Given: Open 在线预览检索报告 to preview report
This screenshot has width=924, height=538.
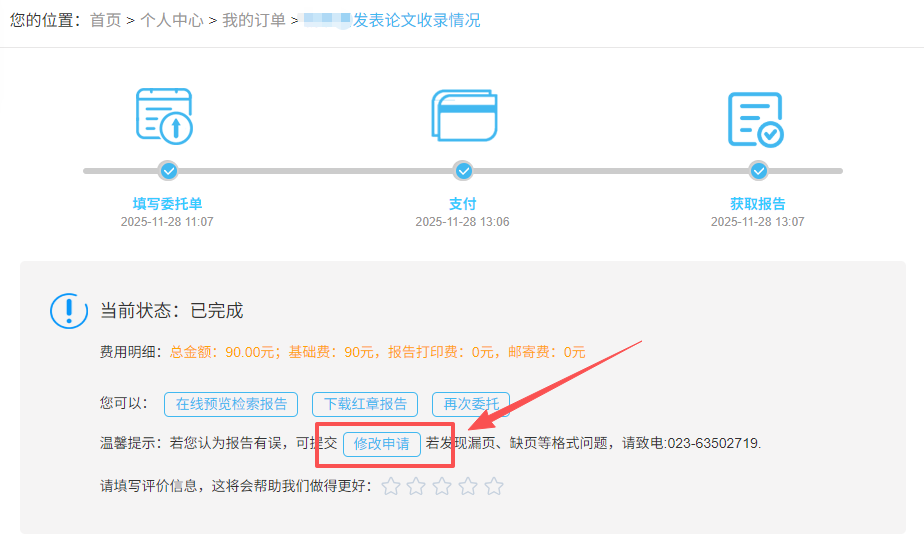Looking at the screenshot, I should [x=231, y=404].
